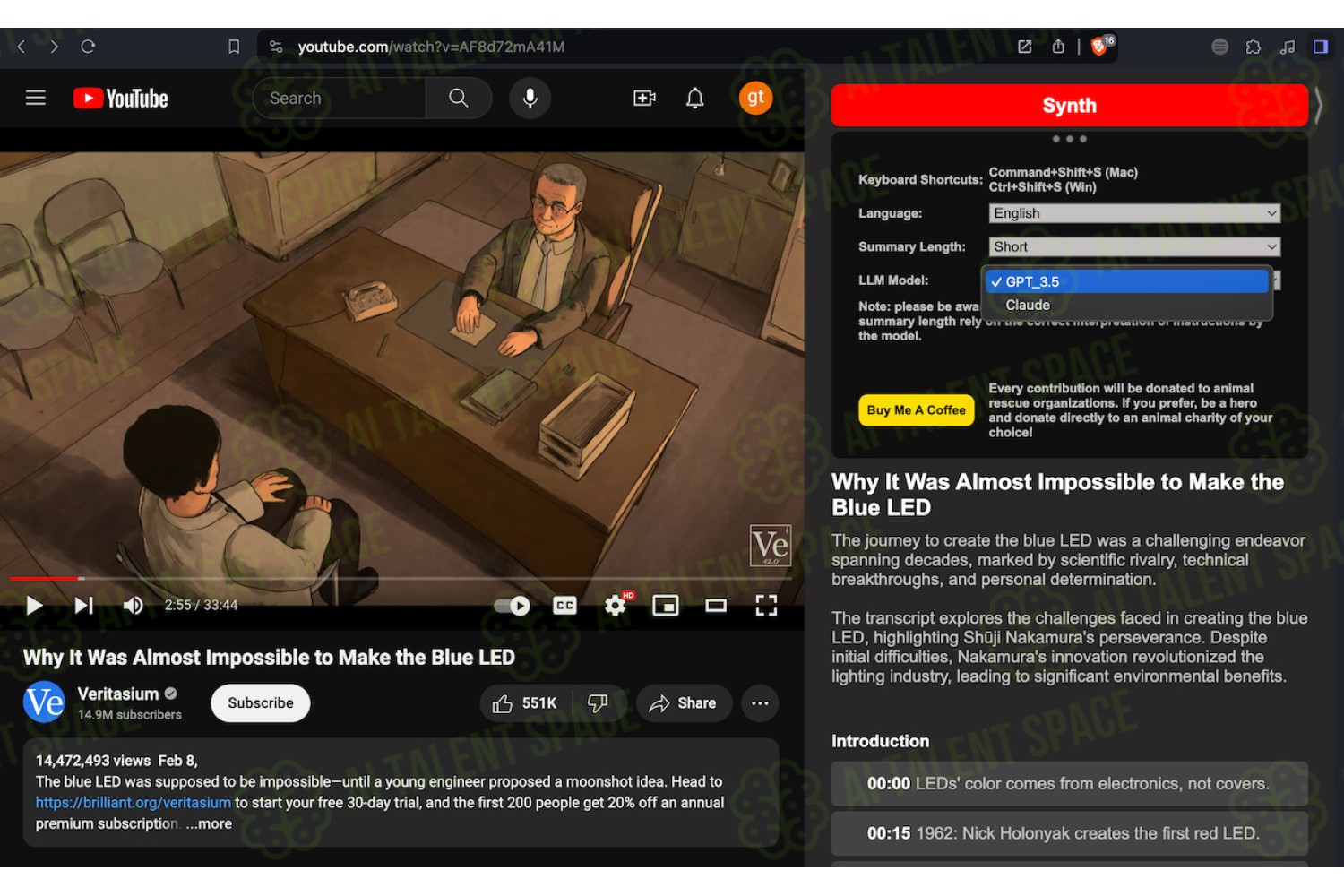The width and height of the screenshot is (1344, 896).
Task: Play the video
Action: tap(34, 606)
